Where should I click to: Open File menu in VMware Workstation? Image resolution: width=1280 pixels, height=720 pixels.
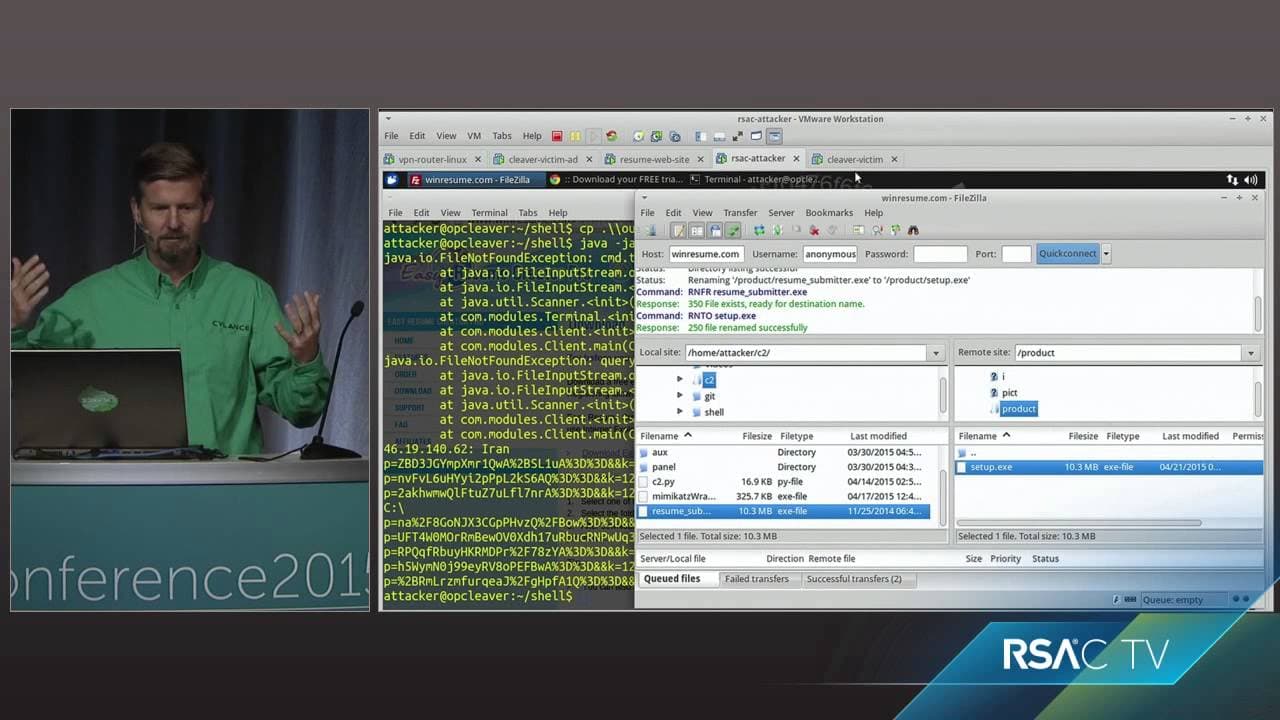(x=391, y=136)
